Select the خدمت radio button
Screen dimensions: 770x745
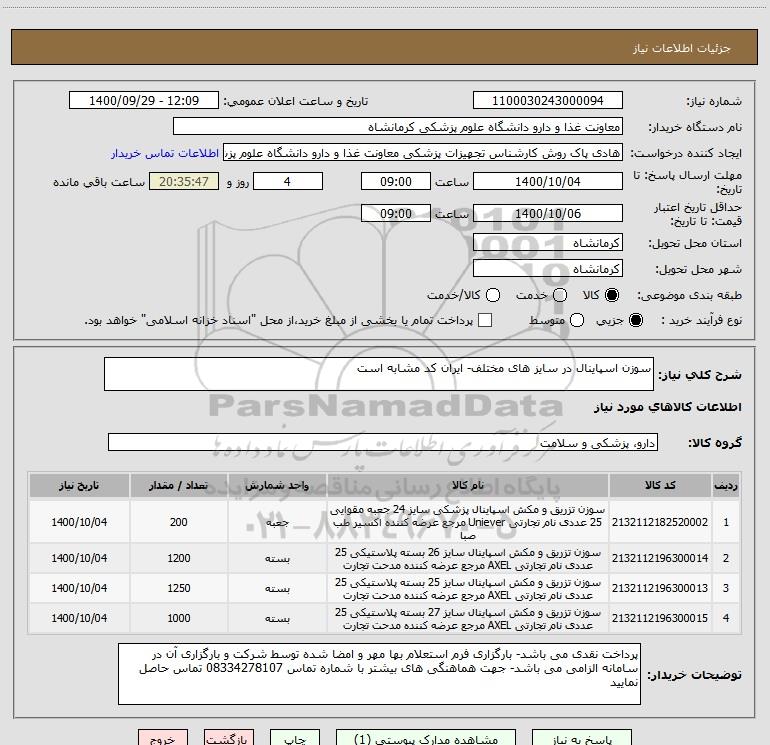coord(560,295)
